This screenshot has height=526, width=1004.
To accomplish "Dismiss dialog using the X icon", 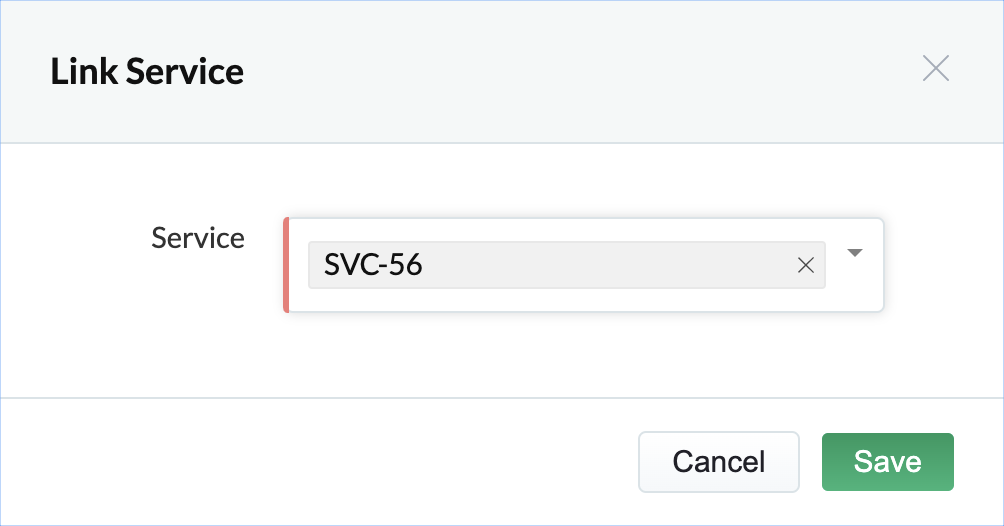I will point(935,69).
